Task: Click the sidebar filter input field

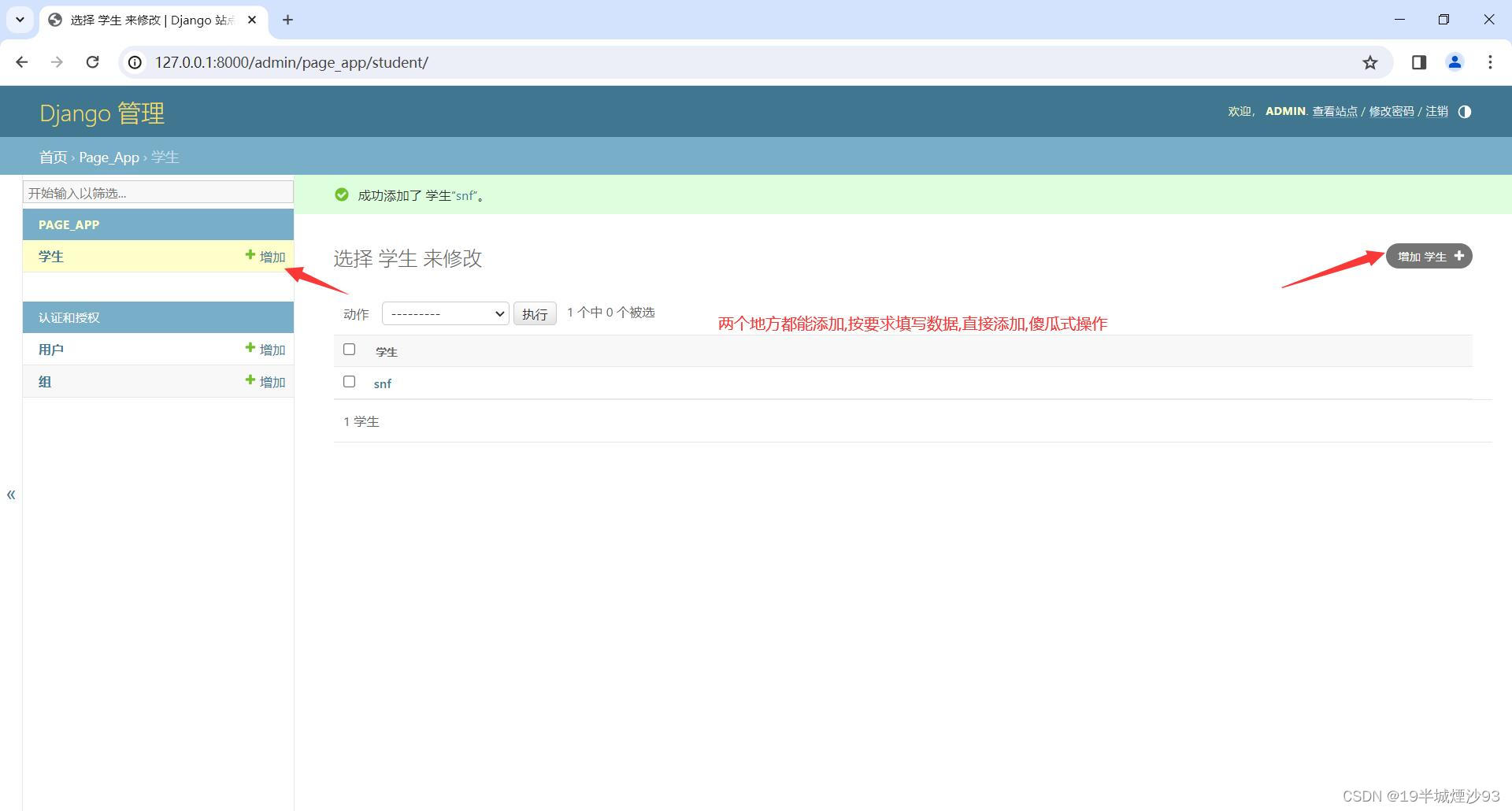Action: (x=158, y=192)
